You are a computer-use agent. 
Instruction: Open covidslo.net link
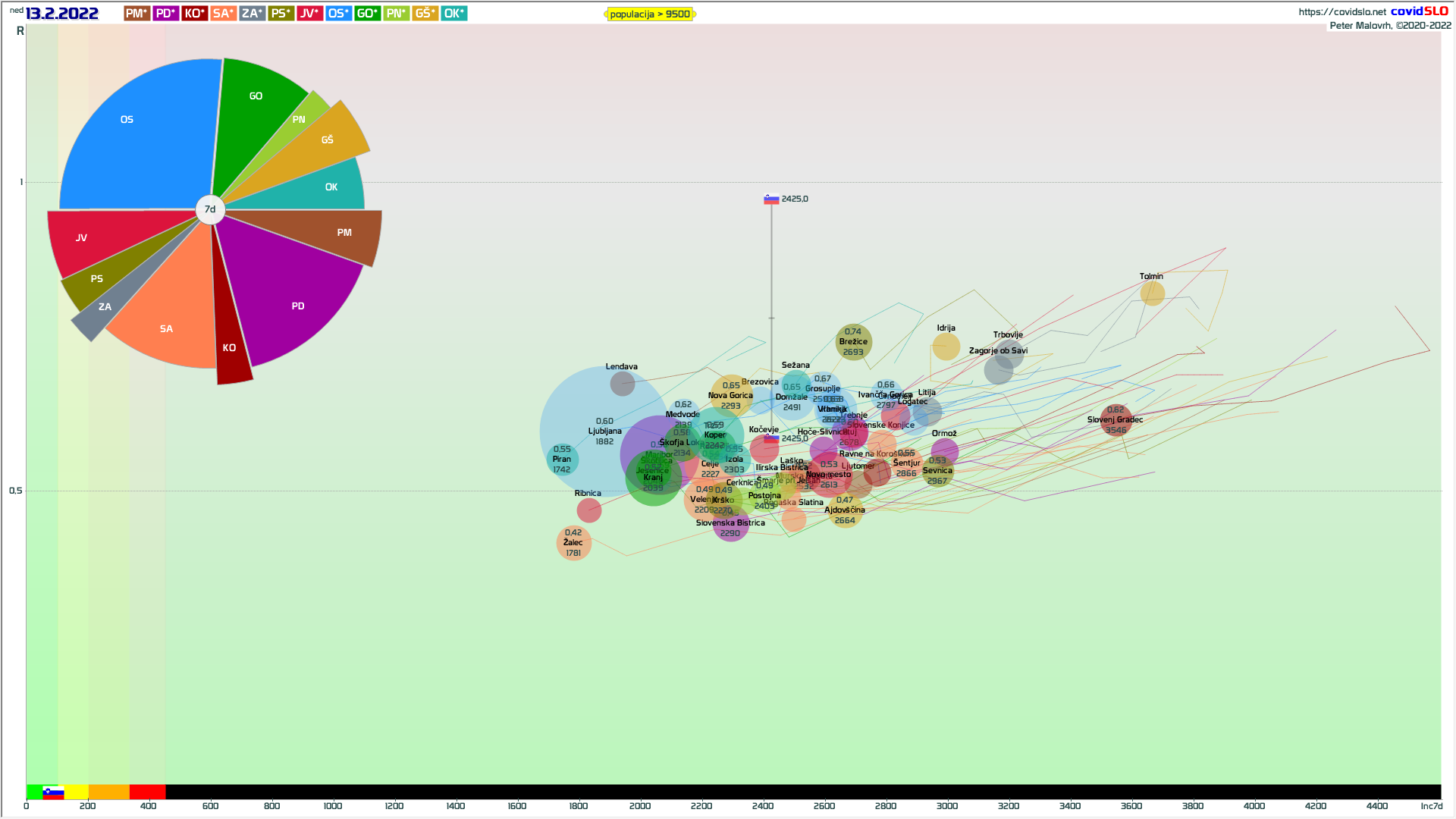tap(1341, 12)
